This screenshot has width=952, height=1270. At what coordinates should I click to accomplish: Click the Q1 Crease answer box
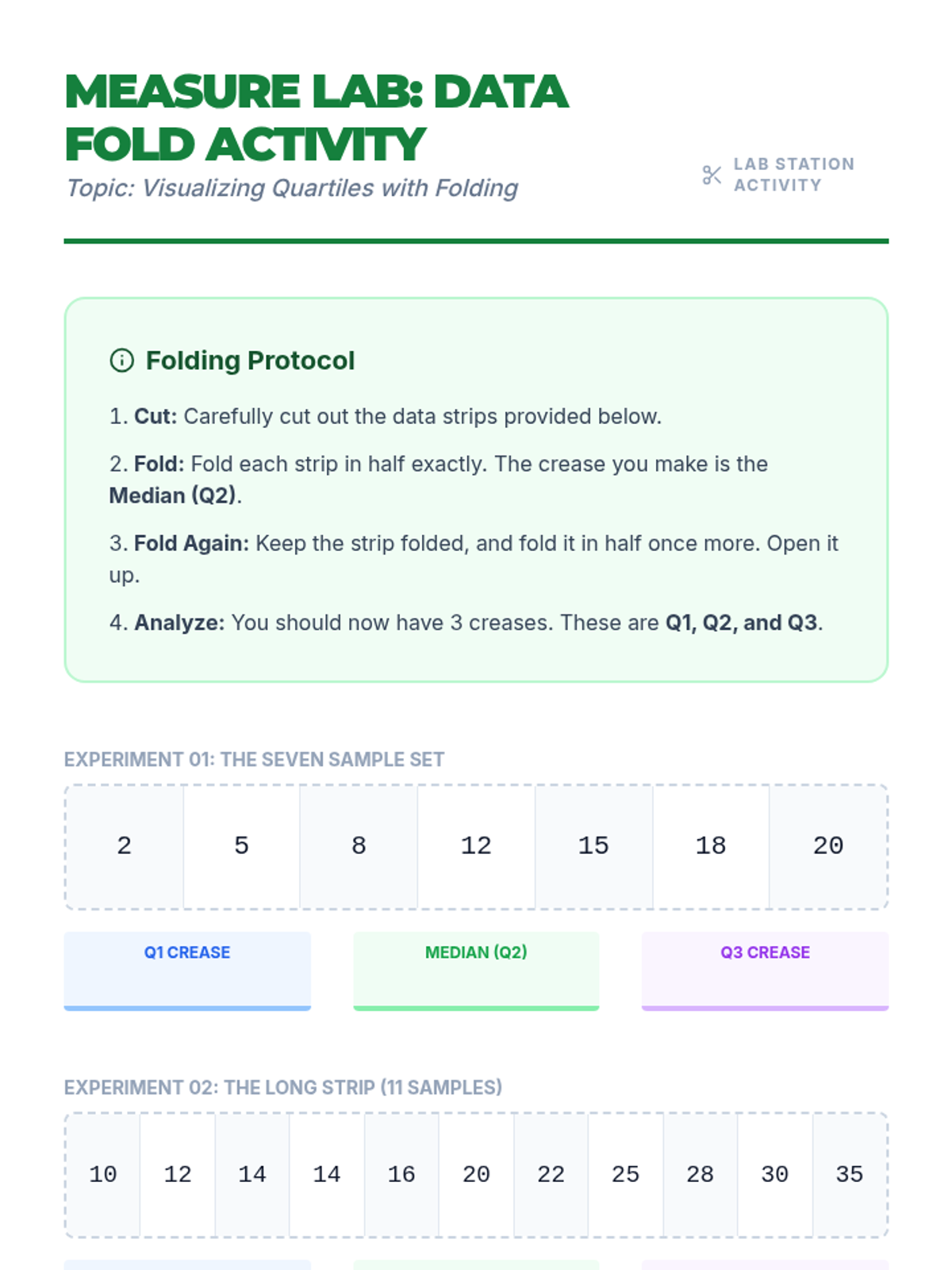(x=187, y=971)
